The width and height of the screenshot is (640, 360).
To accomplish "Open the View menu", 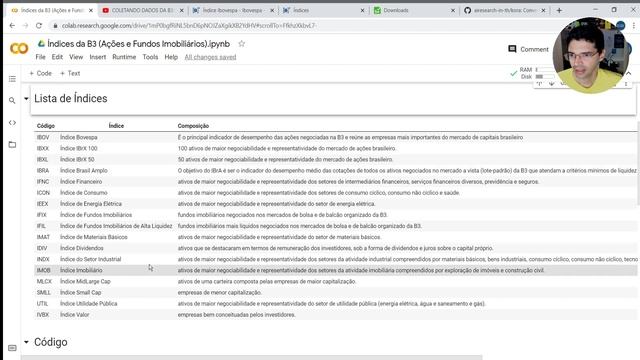I will [76, 57].
